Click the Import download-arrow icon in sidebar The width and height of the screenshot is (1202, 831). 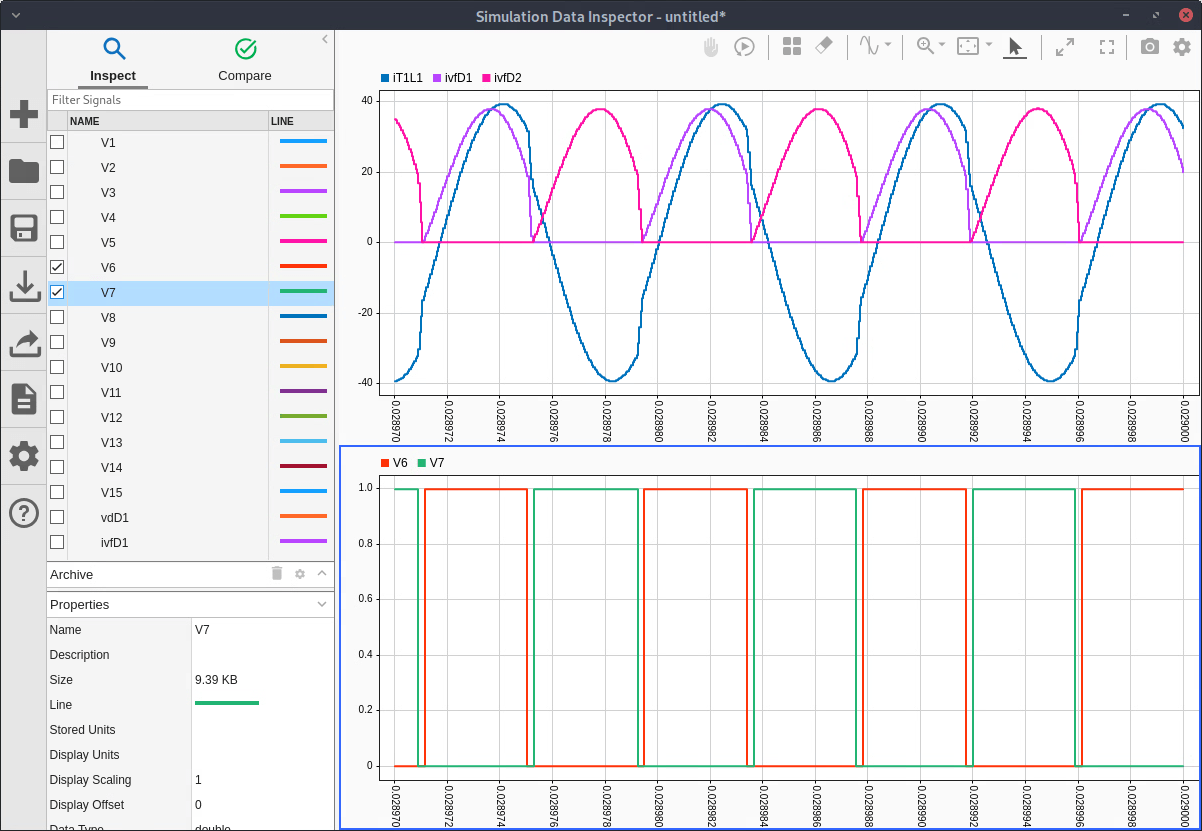24,286
